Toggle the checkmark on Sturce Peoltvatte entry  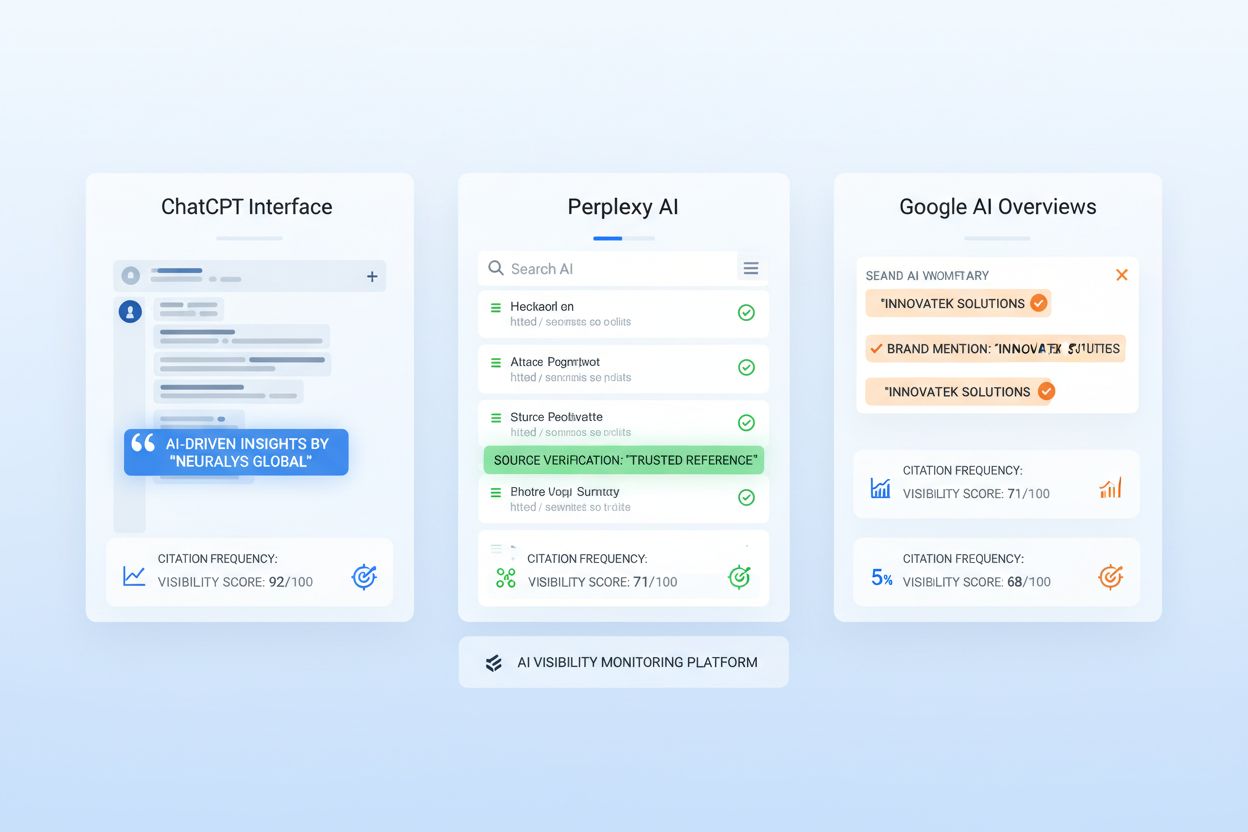tap(746, 422)
